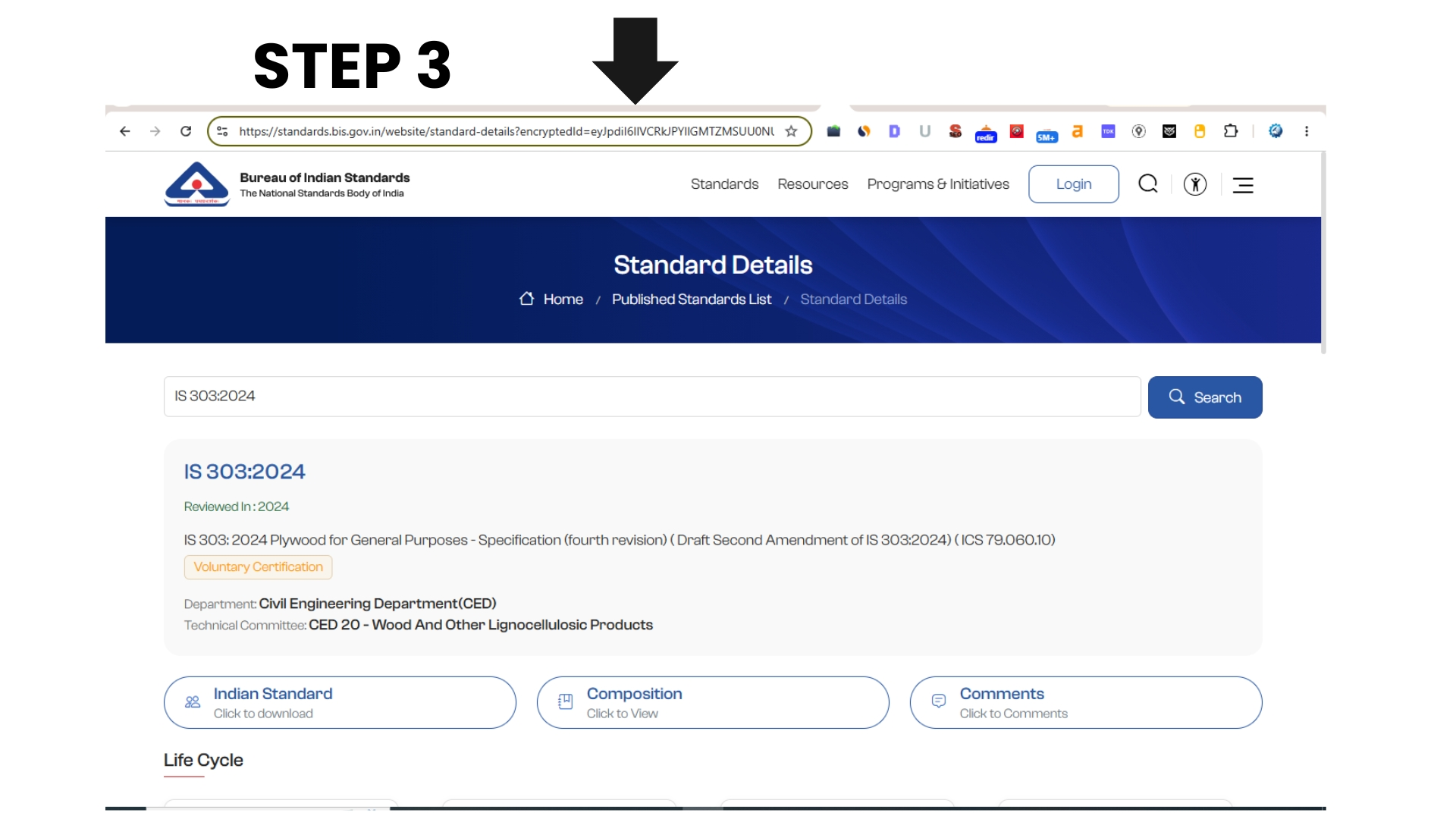Open the grey U extension icon
1456x819 pixels.
tap(924, 131)
